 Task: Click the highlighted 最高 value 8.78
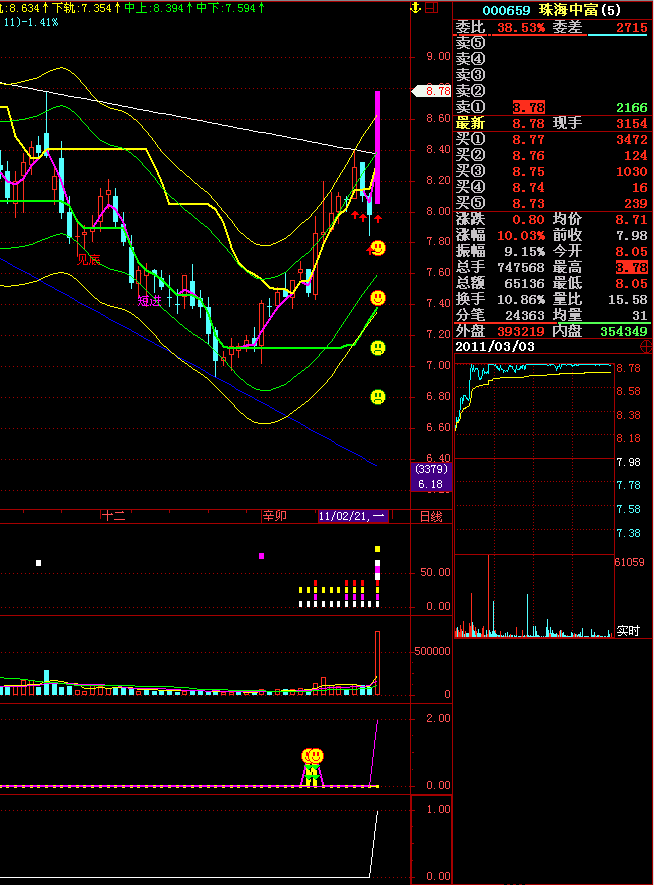click(631, 268)
